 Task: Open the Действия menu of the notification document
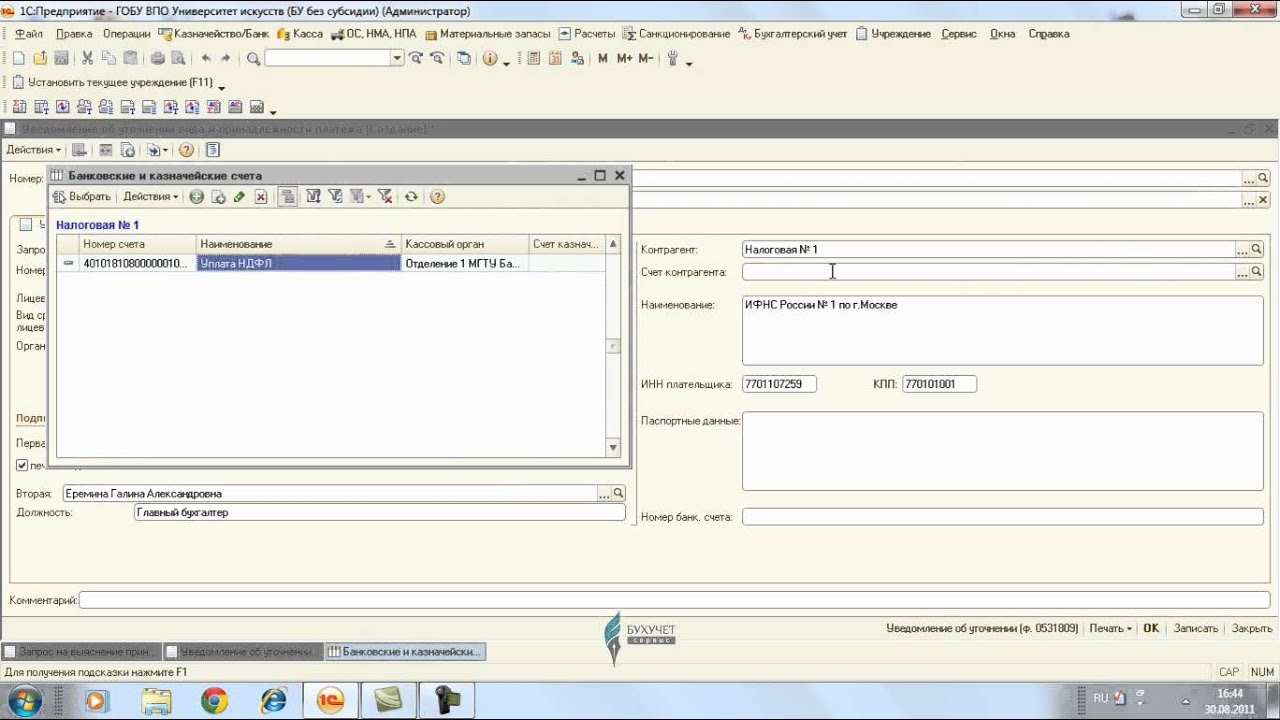34,150
